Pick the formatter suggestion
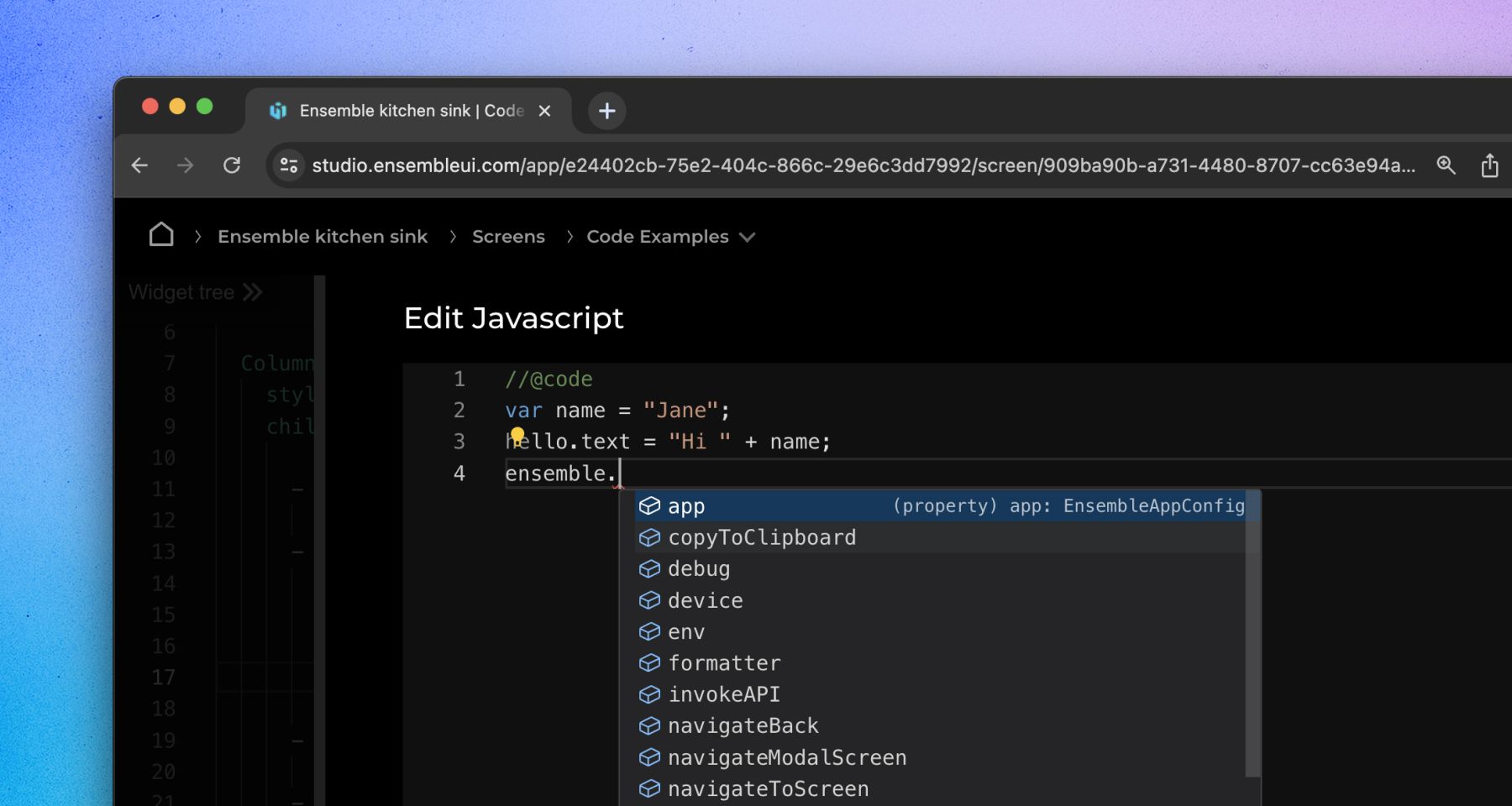The height and width of the screenshot is (806, 1512). coord(941,663)
